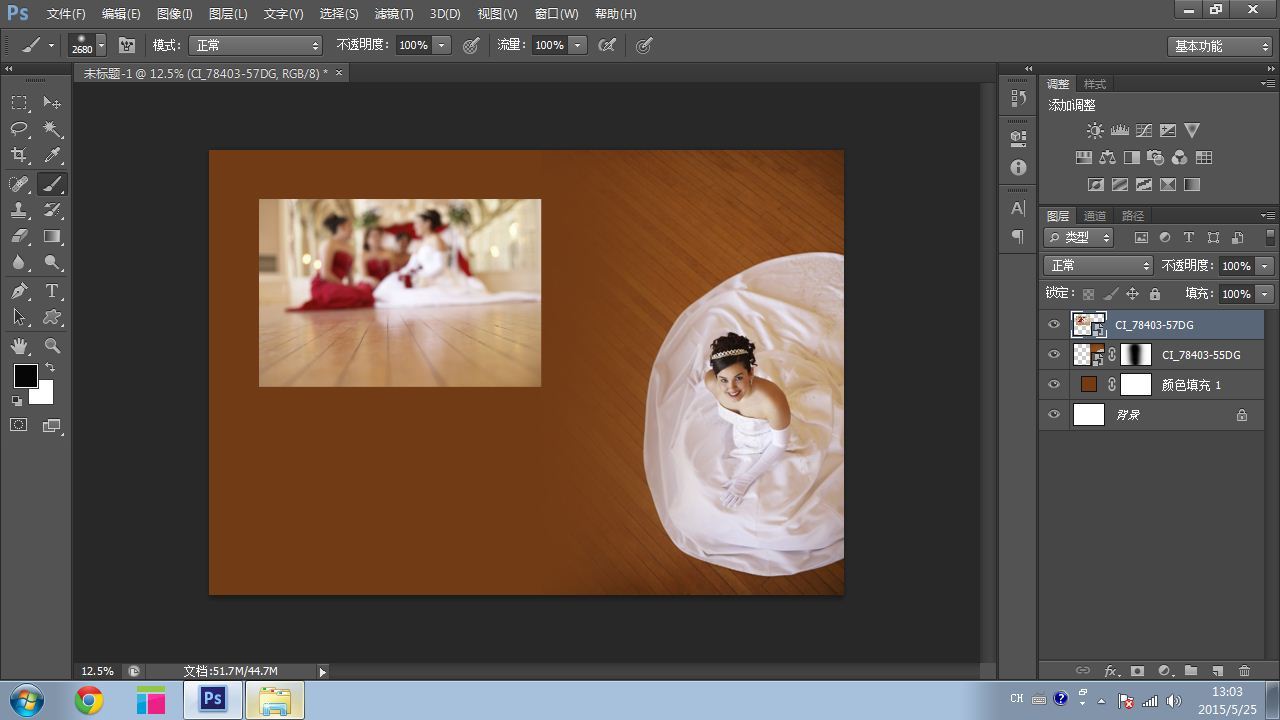This screenshot has height=720, width=1280.
Task: Open the layer 不透明度 dropdown arrow
Action: 1265,265
